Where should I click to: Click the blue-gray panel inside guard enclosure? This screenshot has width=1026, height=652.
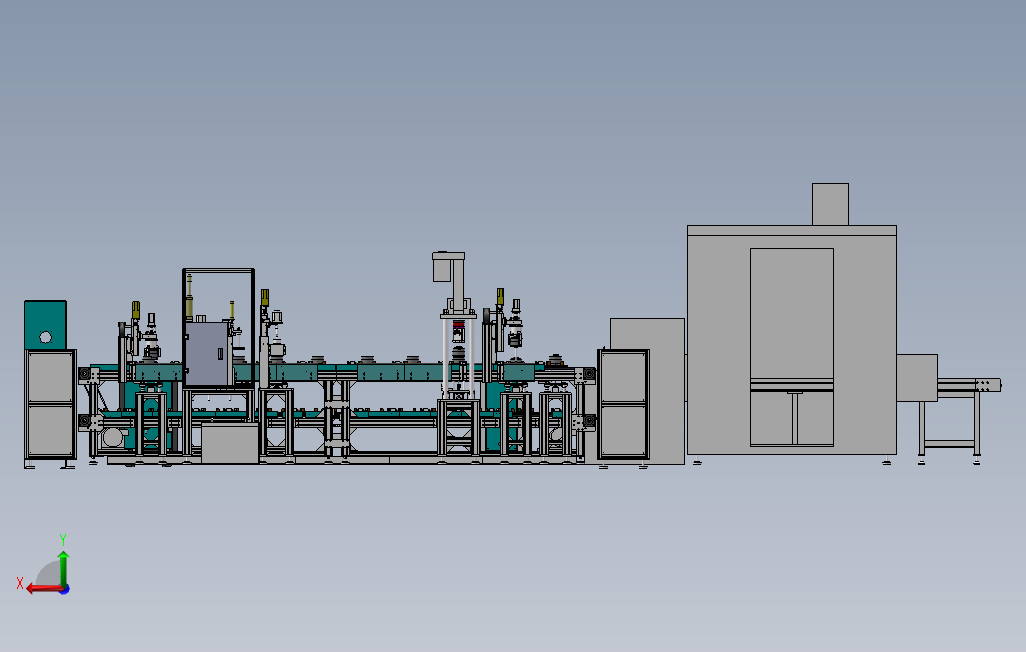click(208, 353)
